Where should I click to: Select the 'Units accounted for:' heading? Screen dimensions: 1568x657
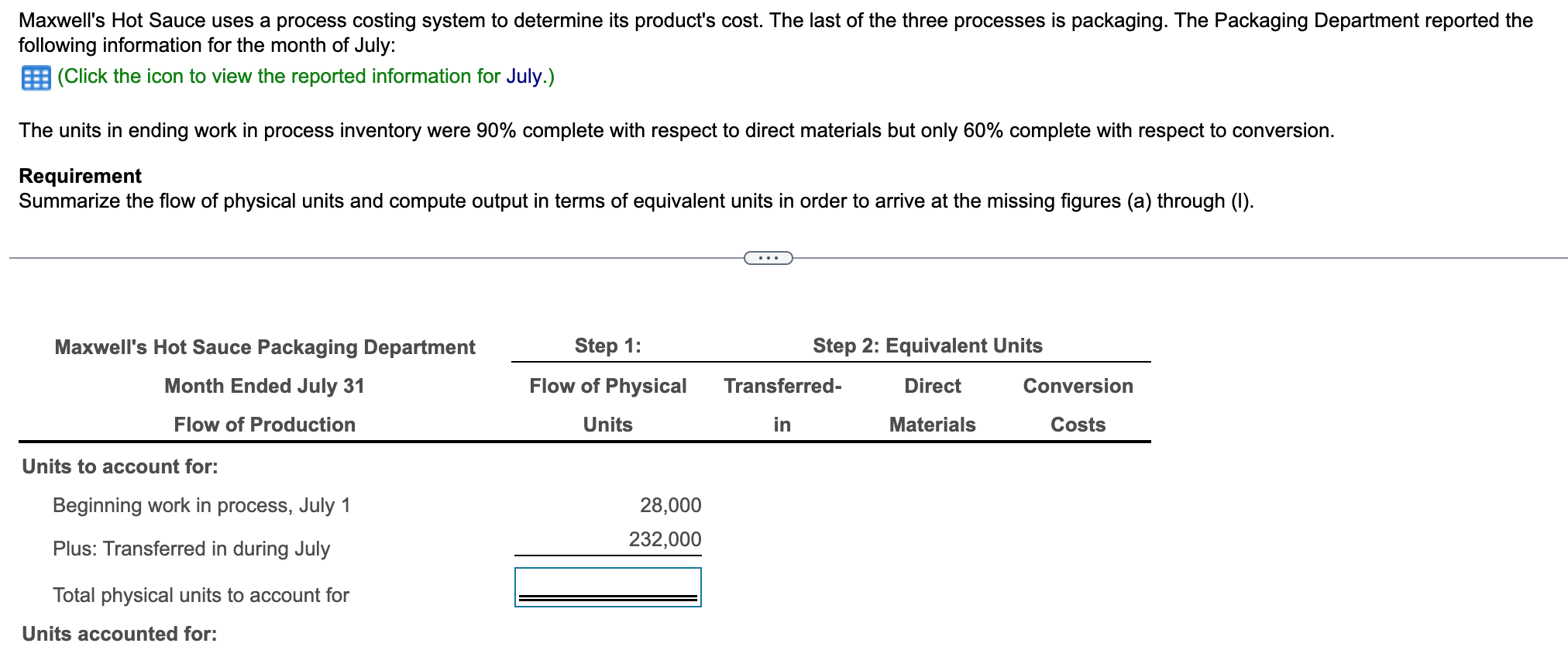118,633
